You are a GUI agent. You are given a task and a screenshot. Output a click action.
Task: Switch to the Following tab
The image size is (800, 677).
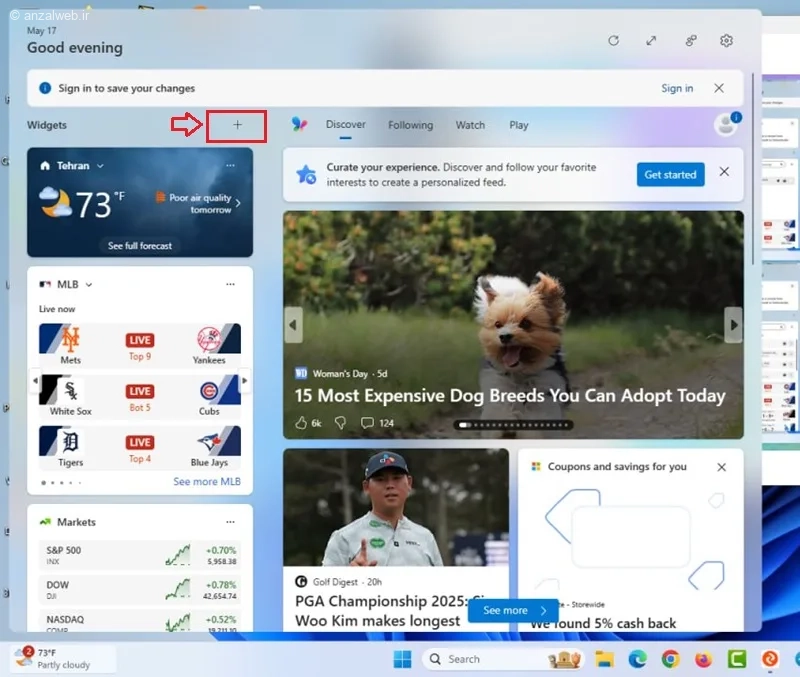point(410,126)
